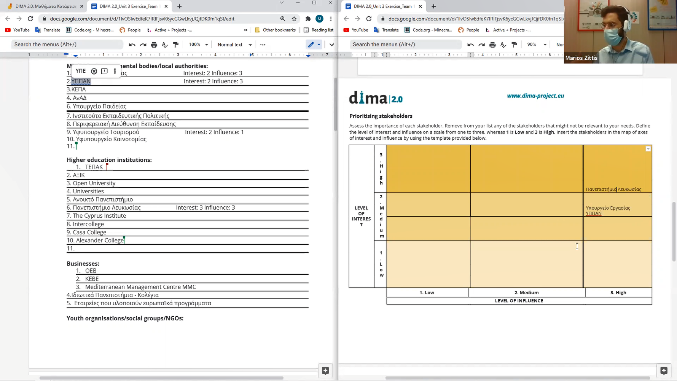
Task: Click the circular icon in the floating chip toolbar
Action: (x=94, y=71)
